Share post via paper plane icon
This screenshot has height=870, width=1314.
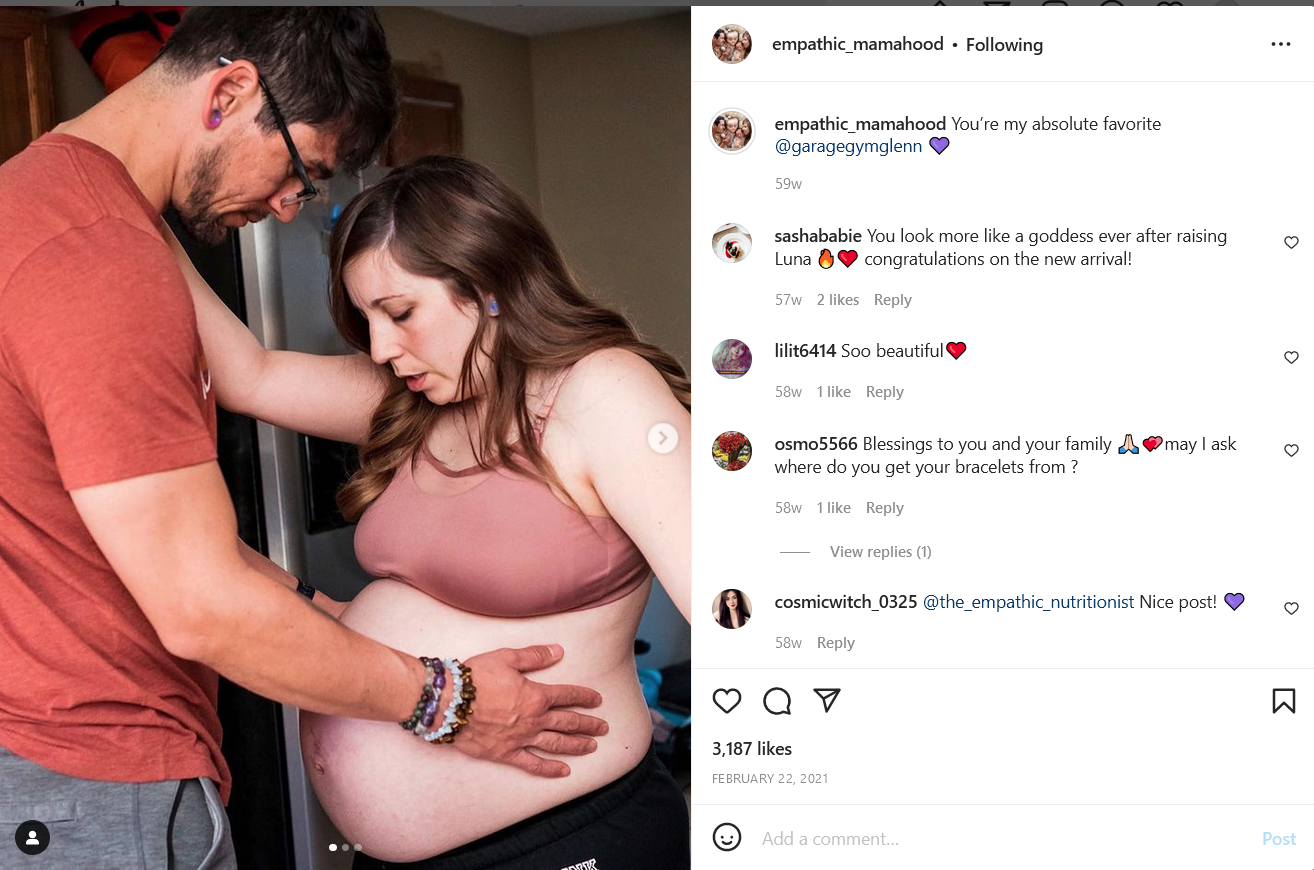tap(827, 701)
